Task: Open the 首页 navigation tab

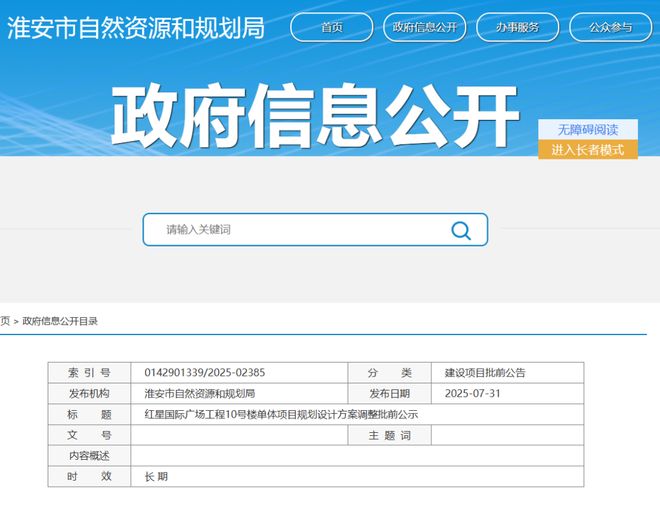Action: point(331,27)
